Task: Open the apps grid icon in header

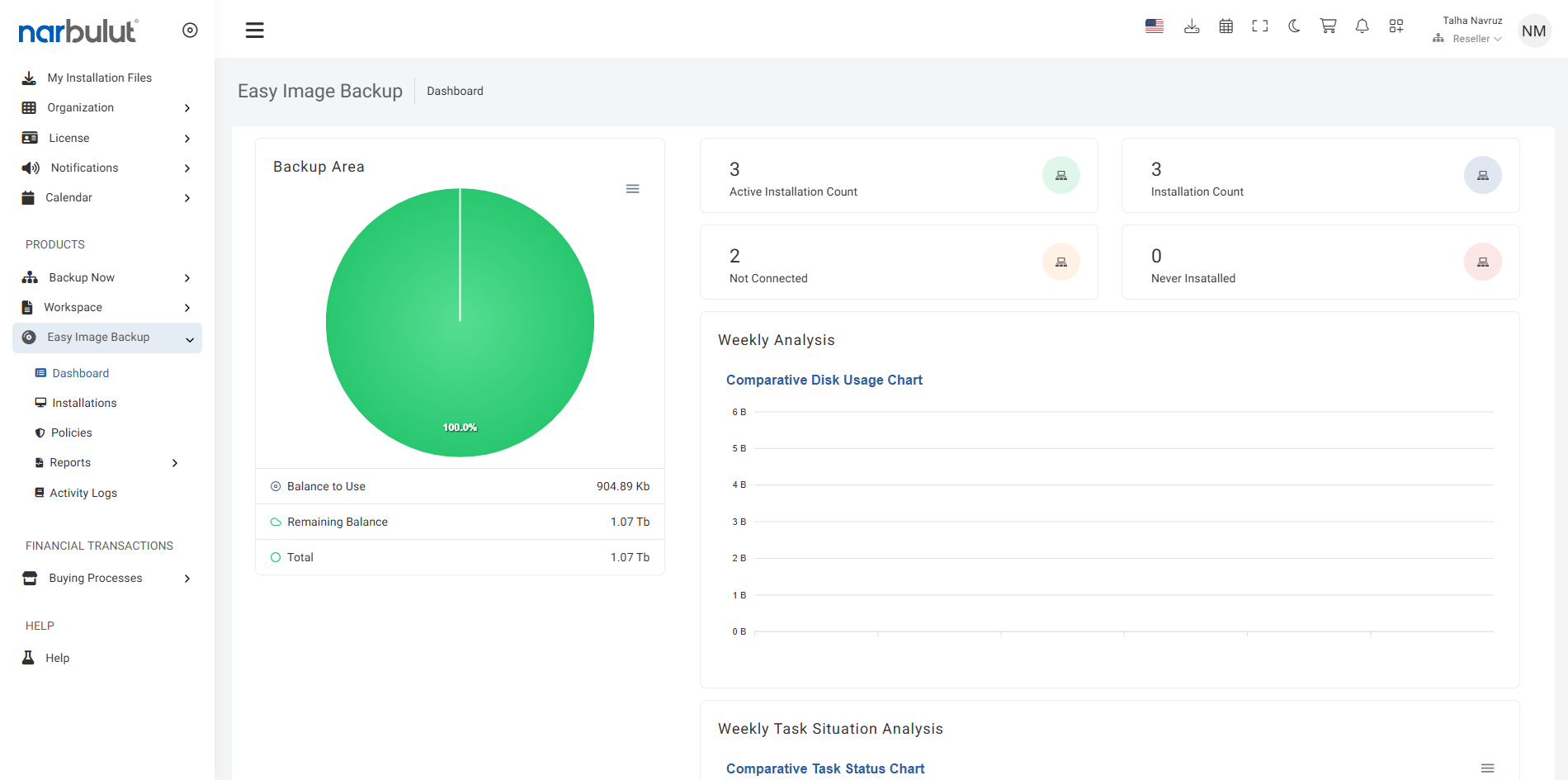Action: tap(1396, 26)
